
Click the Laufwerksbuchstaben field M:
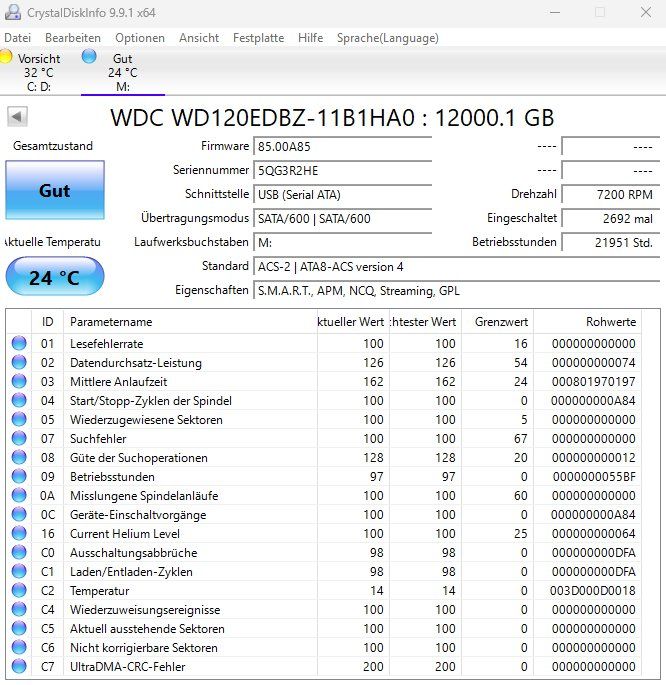coord(342,242)
